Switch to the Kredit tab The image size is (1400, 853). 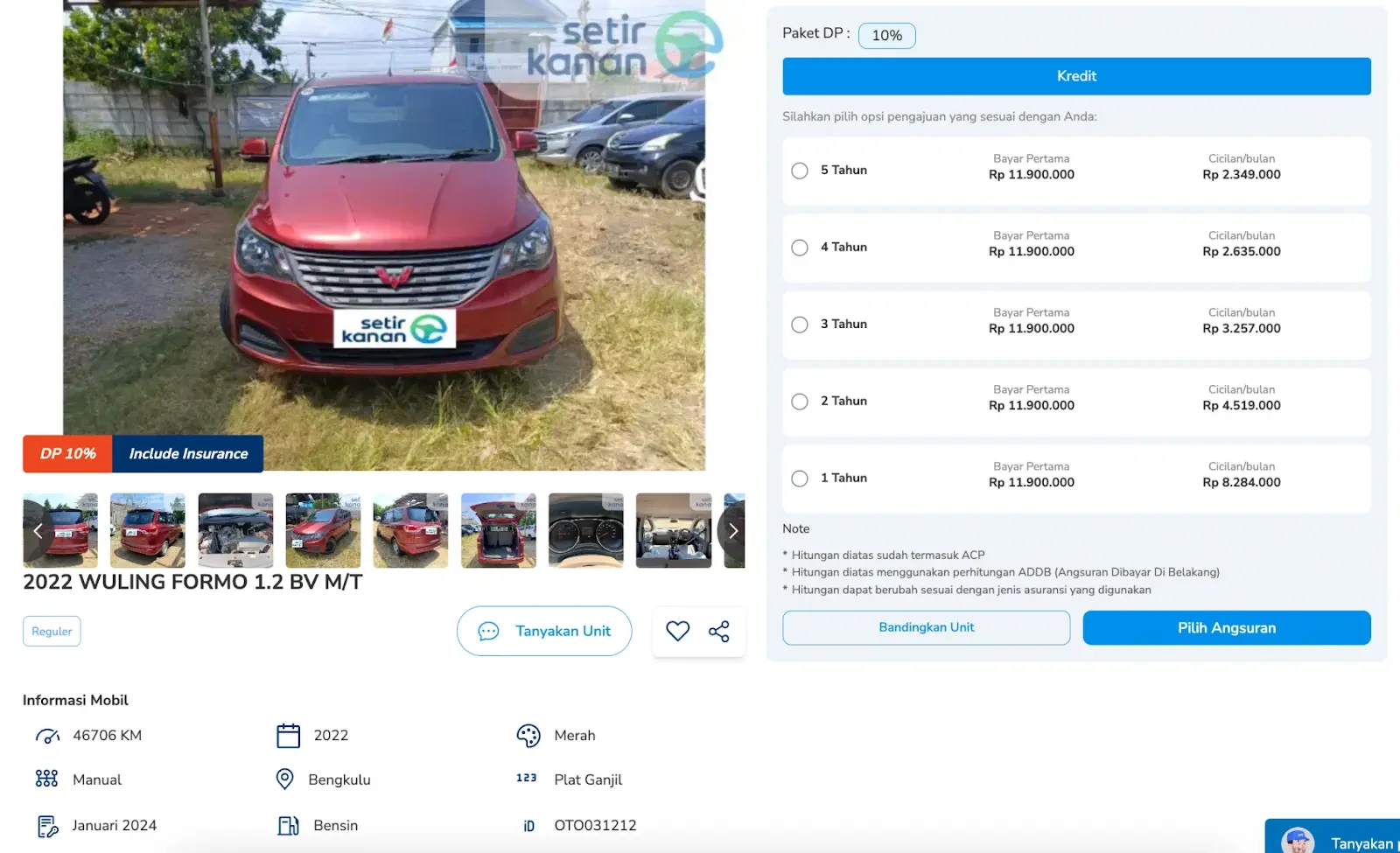1075,76
